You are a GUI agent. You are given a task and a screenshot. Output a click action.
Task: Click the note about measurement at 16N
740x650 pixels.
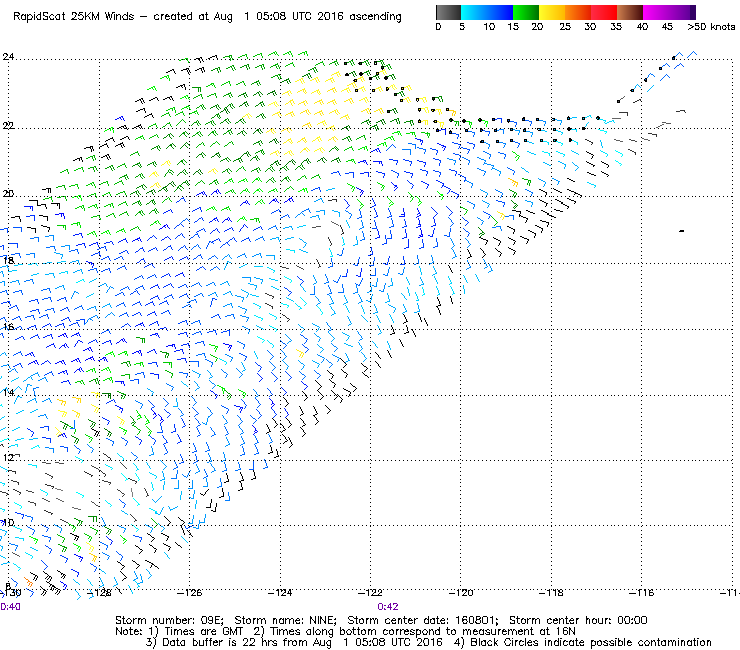point(414,632)
